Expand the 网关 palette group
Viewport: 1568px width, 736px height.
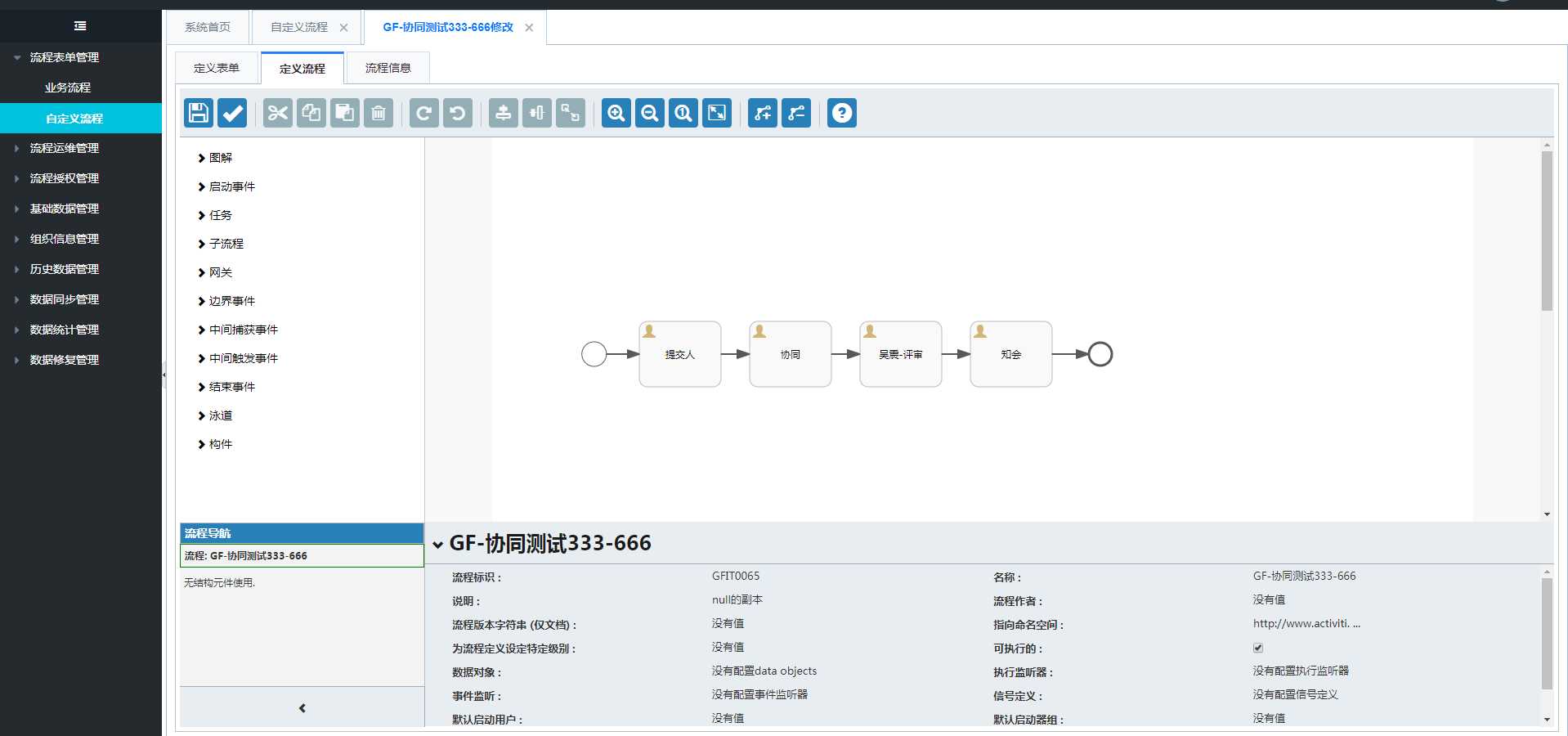click(215, 272)
